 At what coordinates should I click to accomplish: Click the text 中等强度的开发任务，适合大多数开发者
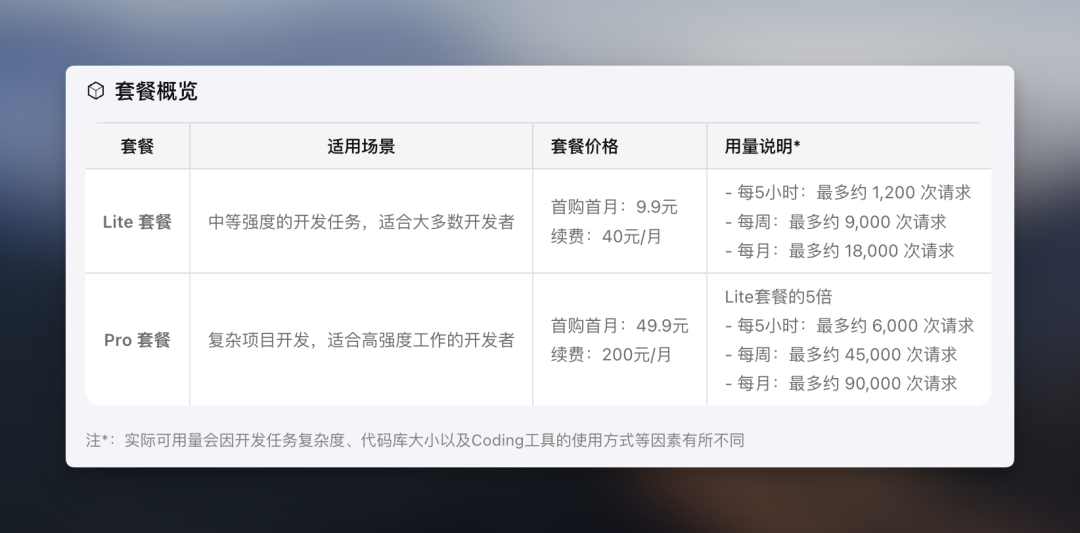click(x=361, y=222)
